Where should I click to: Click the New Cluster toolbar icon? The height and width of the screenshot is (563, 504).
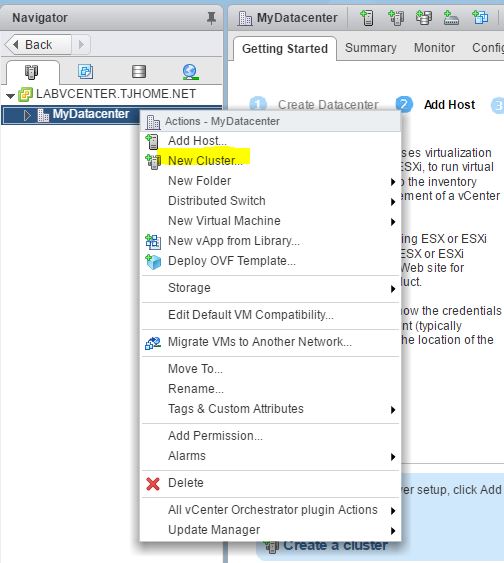tap(396, 18)
